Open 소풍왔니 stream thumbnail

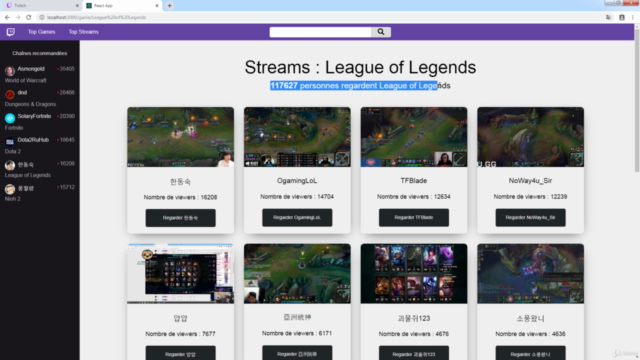pyautogui.click(x=531, y=274)
